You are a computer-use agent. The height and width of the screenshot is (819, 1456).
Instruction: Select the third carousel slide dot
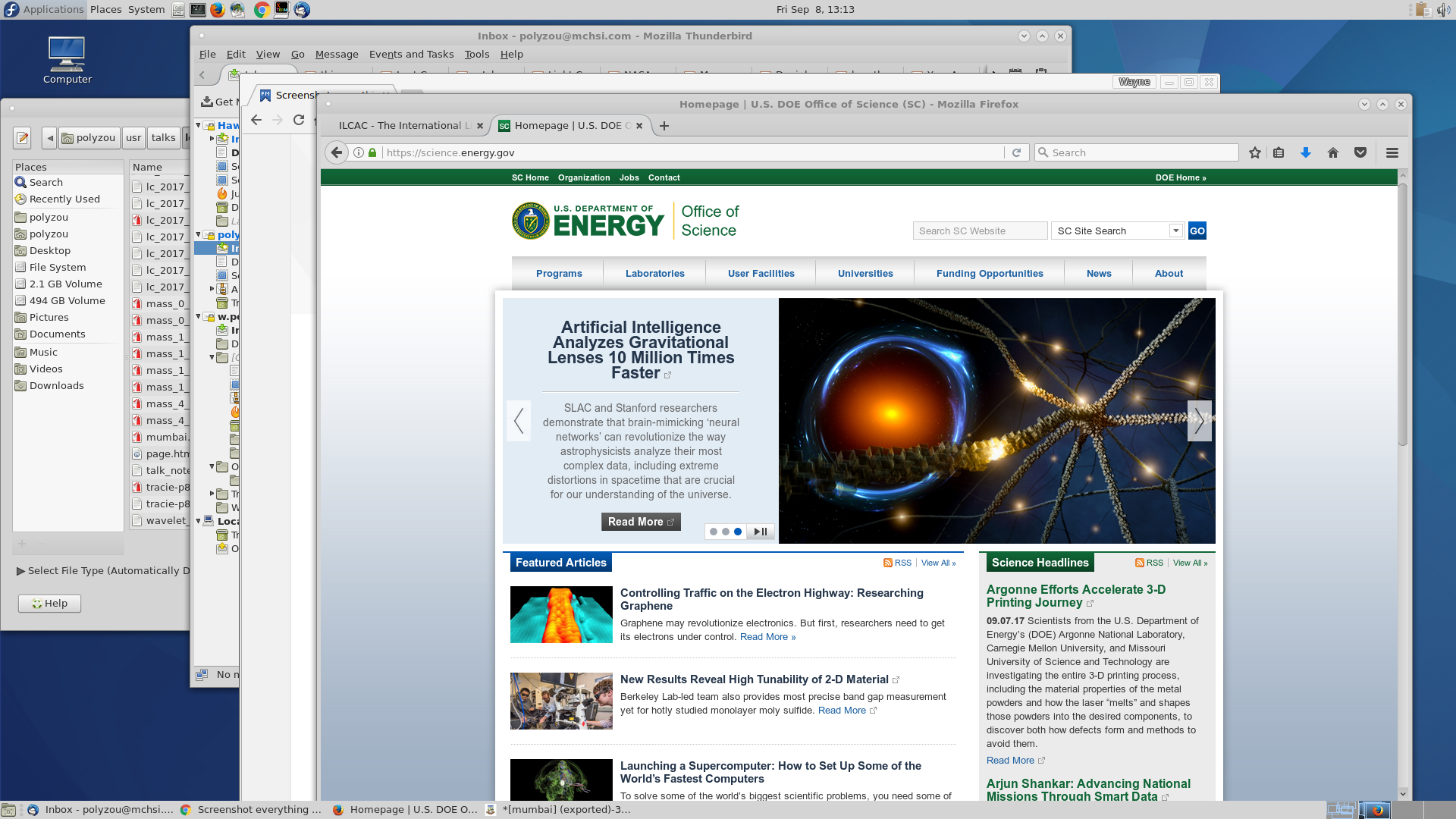[738, 532]
